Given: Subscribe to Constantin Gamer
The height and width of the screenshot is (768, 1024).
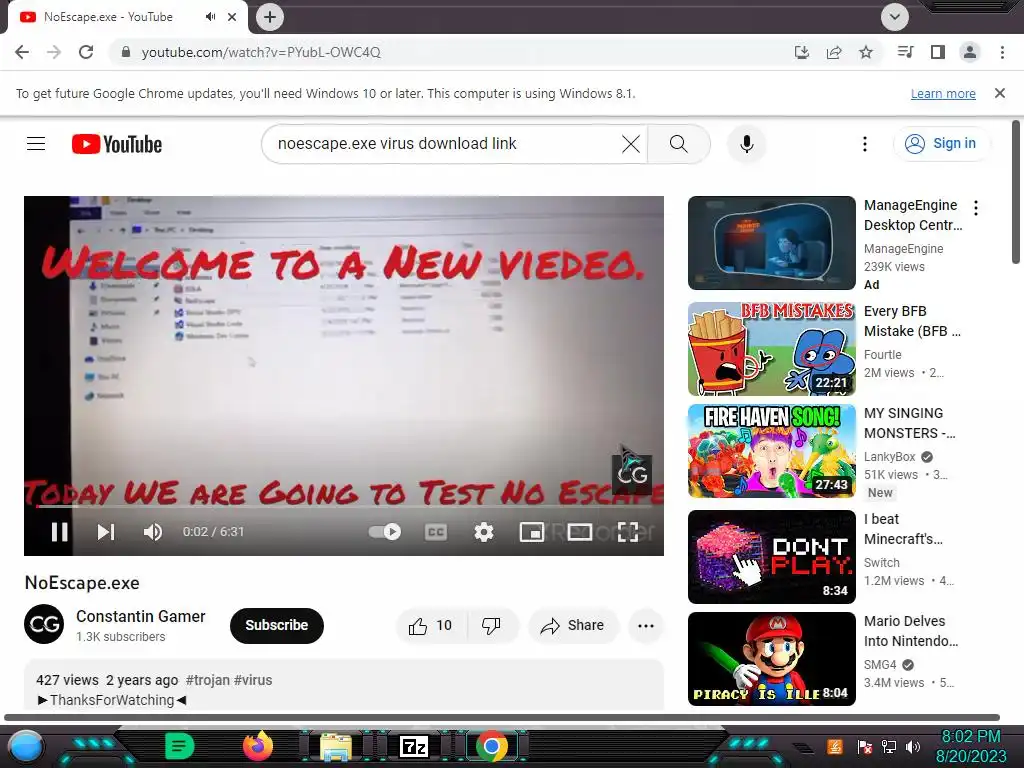Looking at the screenshot, I should pyautogui.click(x=277, y=626).
